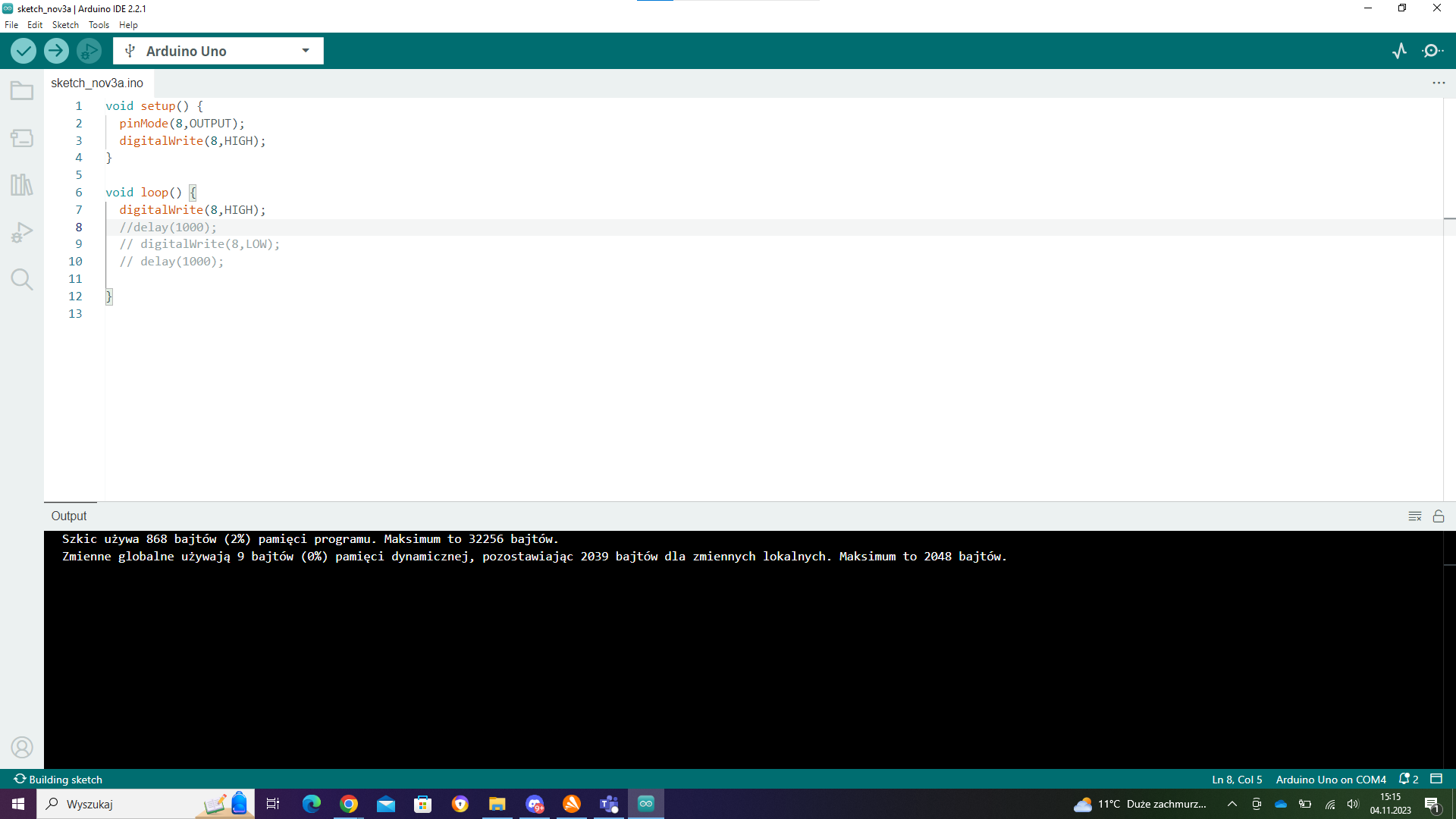The width and height of the screenshot is (1456, 819).
Task: Click the Wyszukaj taskbar search box
Action: point(146,804)
